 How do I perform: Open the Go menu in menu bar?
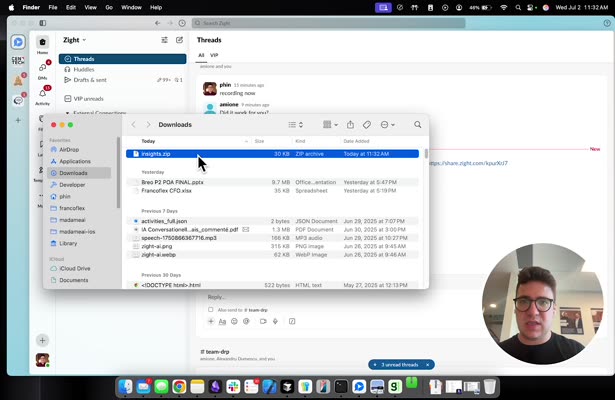(x=109, y=7)
